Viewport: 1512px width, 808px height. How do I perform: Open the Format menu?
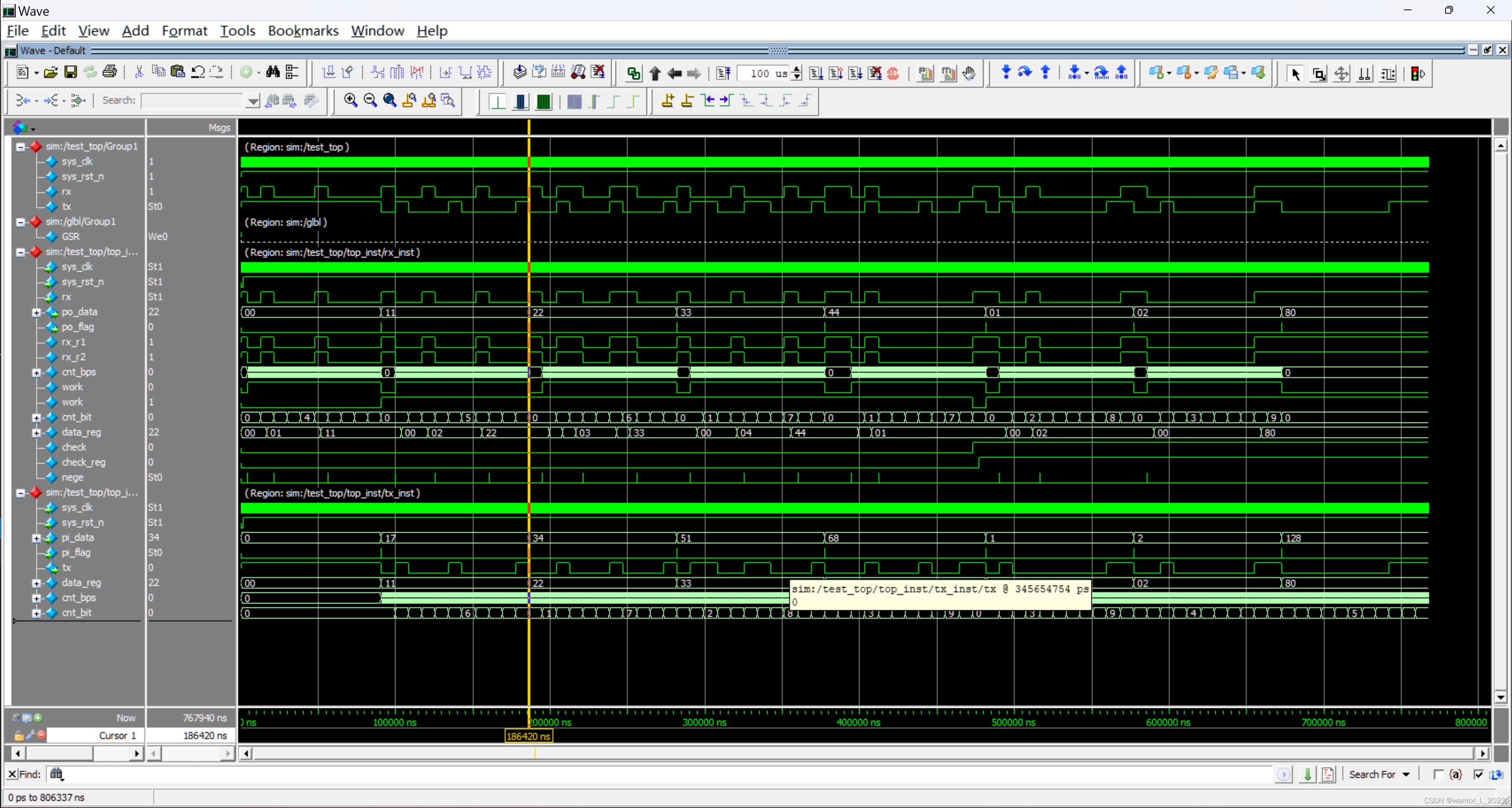click(184, 31)
